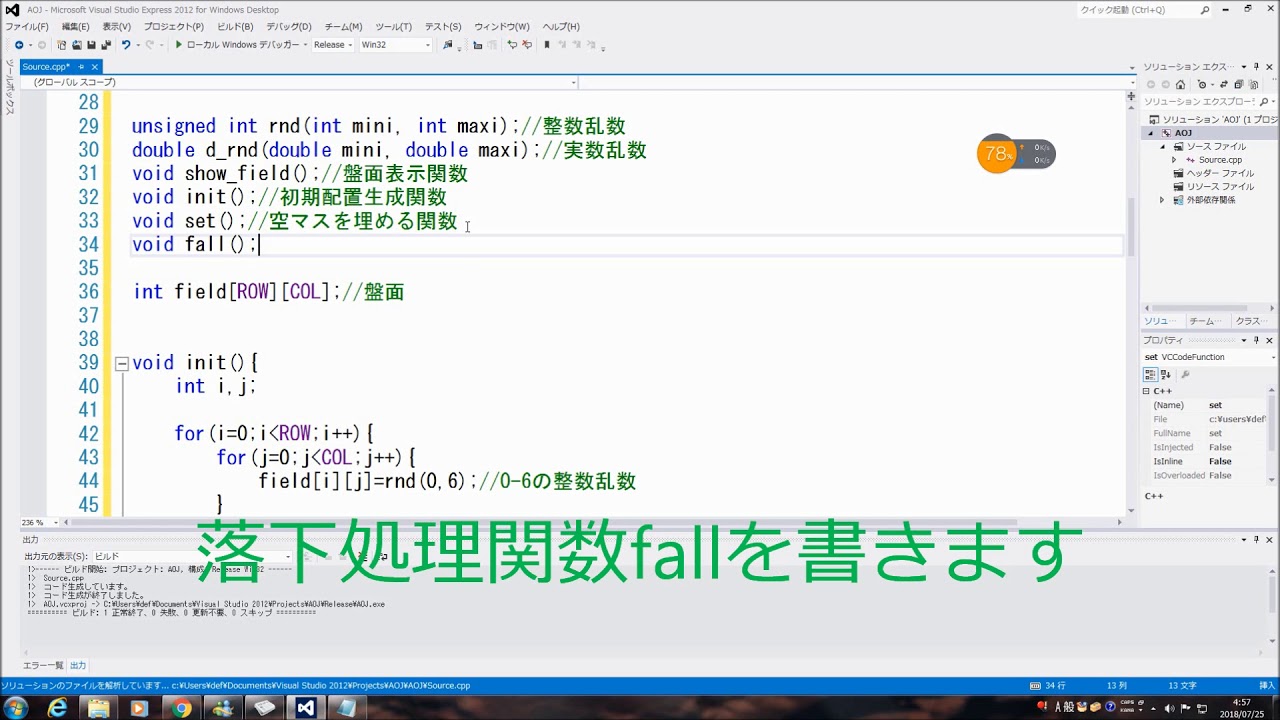Switch to the クラス tab in side panel

coord(1248,321)
